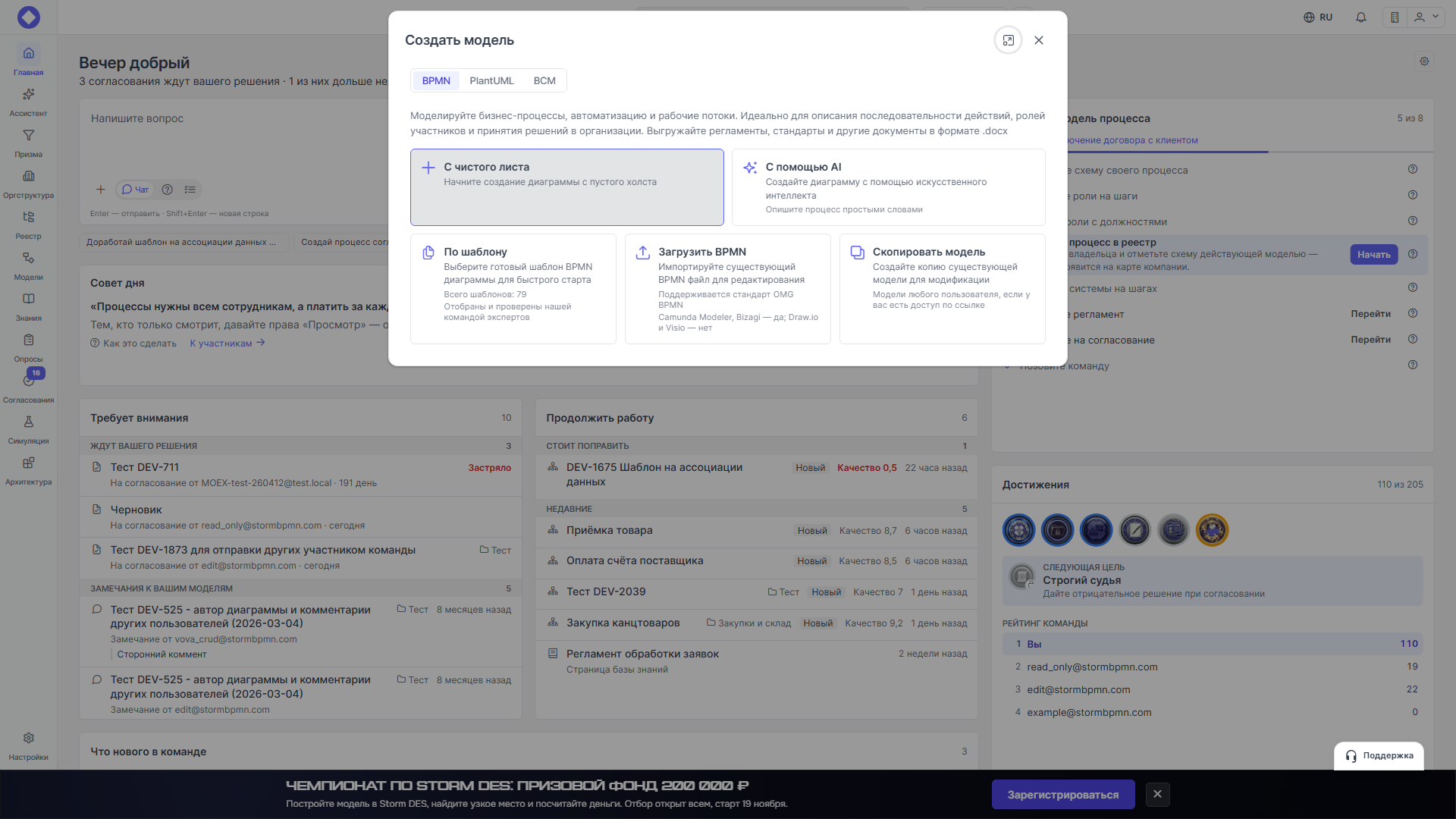Select the По шаблону card
This screenshot has height=819, width=1456.
pos(513,289)
